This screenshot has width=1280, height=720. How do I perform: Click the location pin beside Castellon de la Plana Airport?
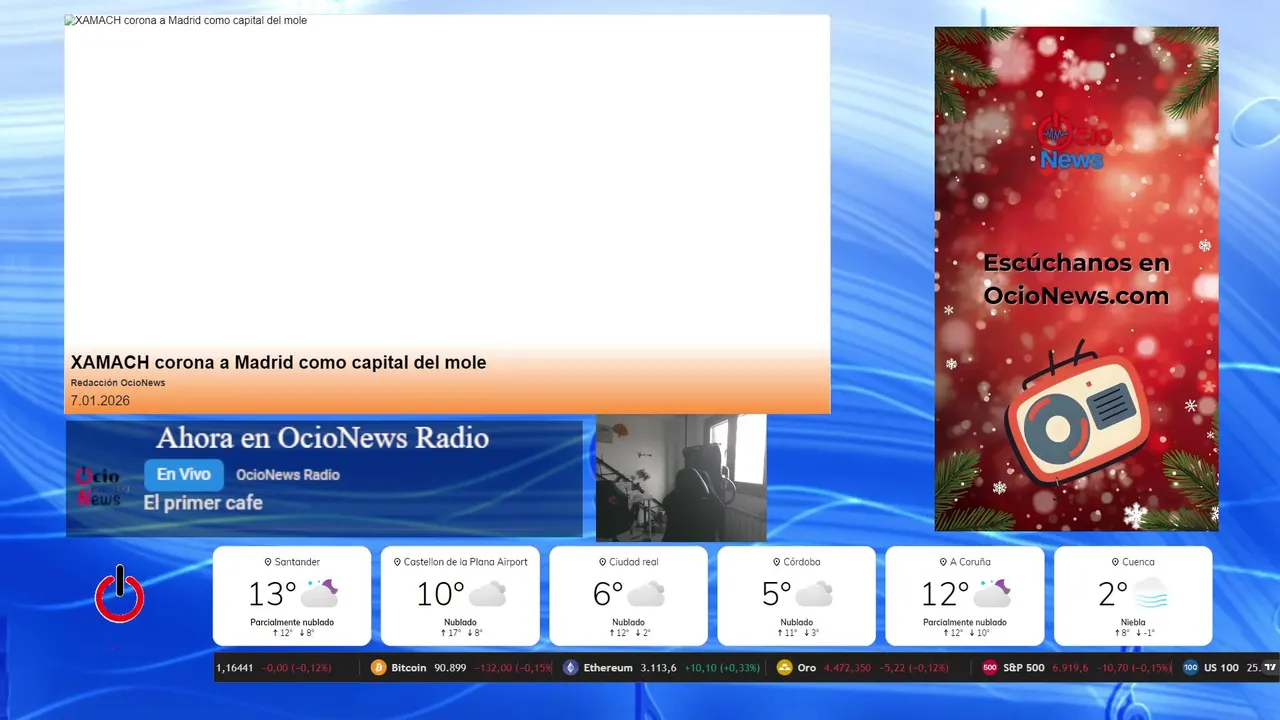click(397, 562)
